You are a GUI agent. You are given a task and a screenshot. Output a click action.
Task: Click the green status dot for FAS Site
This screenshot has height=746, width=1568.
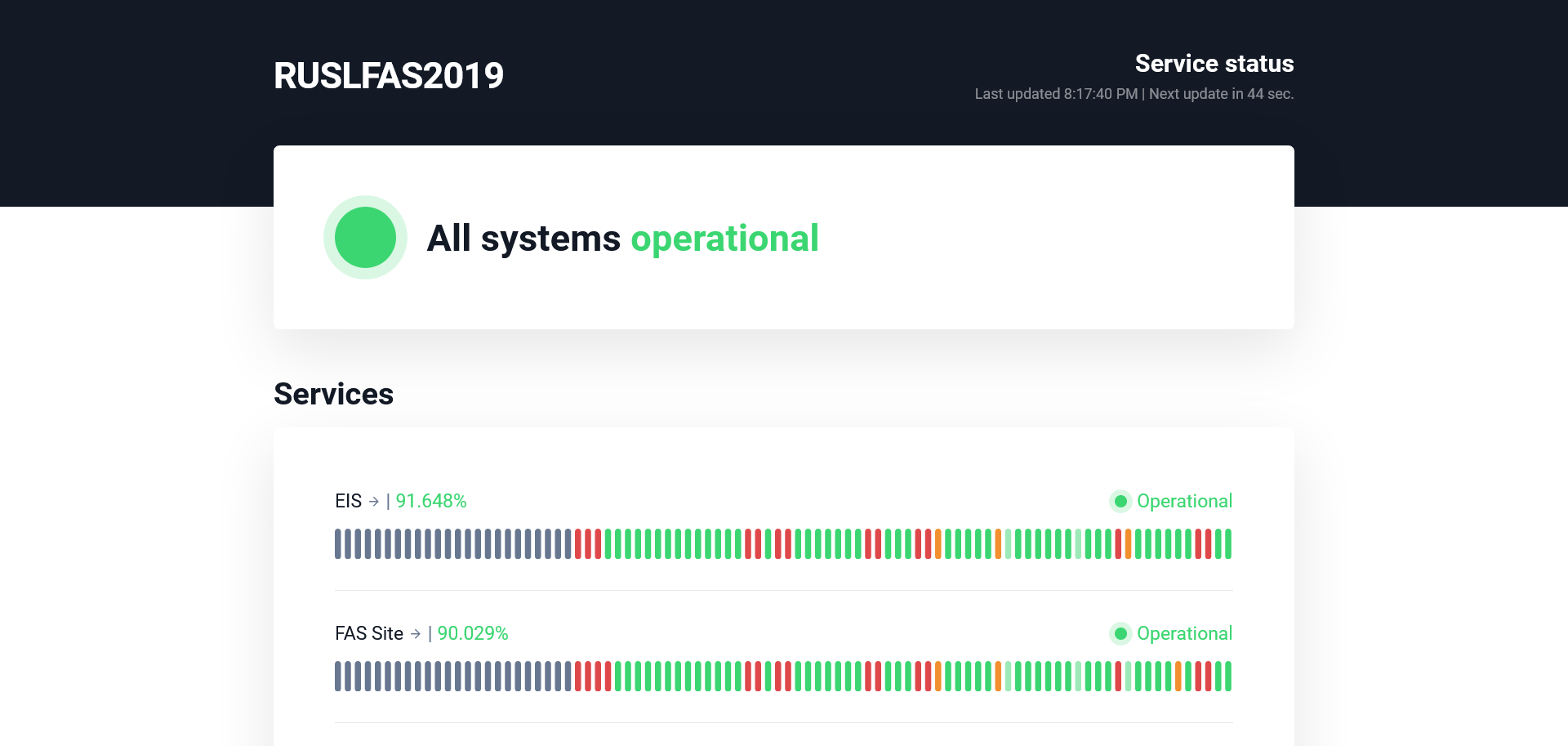tap(1120, 634)
